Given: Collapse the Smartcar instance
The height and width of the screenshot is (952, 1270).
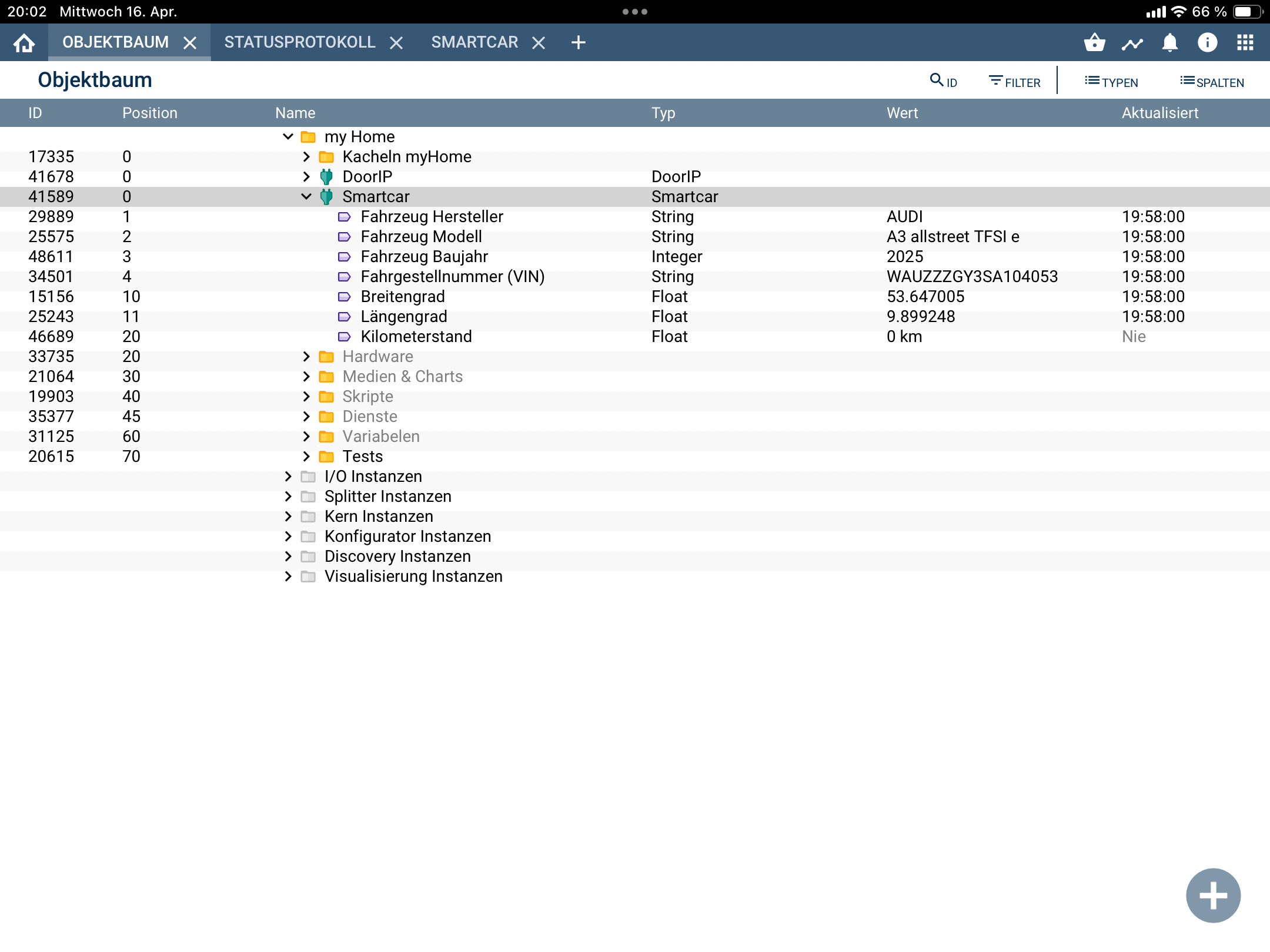Looking at the screenshot, I should pos(306,196).
